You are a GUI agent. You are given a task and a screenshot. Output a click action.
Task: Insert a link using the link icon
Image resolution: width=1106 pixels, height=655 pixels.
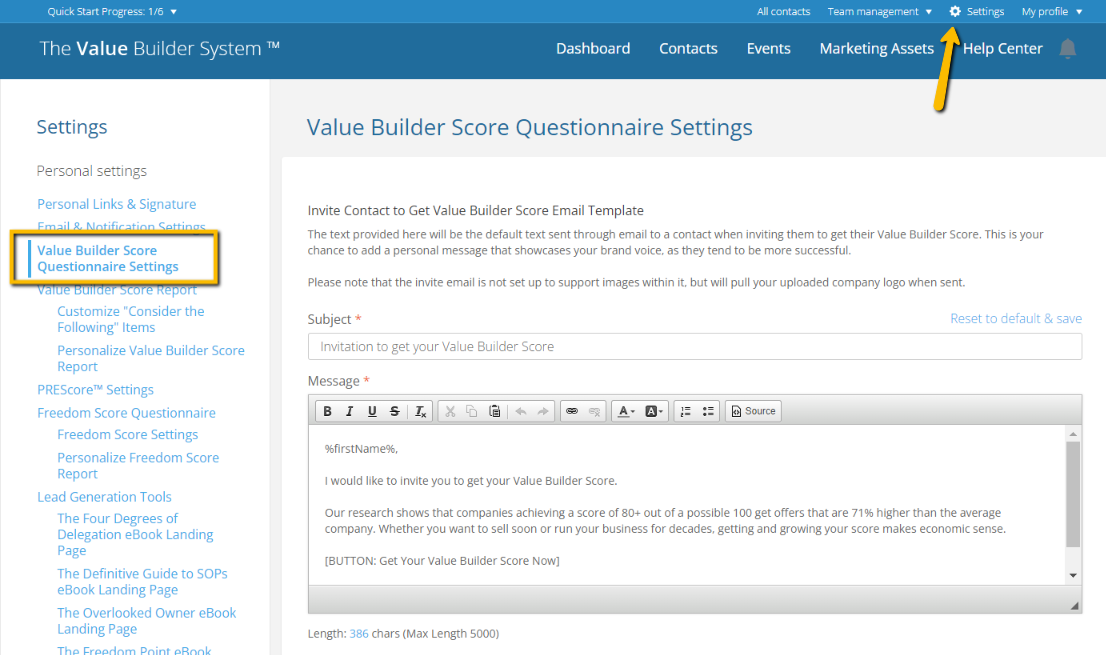tap(572, 411)
